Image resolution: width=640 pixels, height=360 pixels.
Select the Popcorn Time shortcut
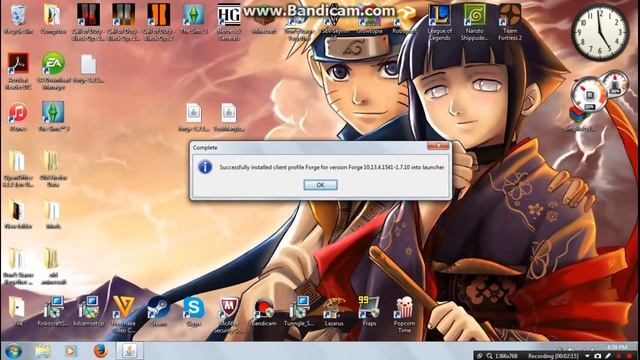coord(404,314)
